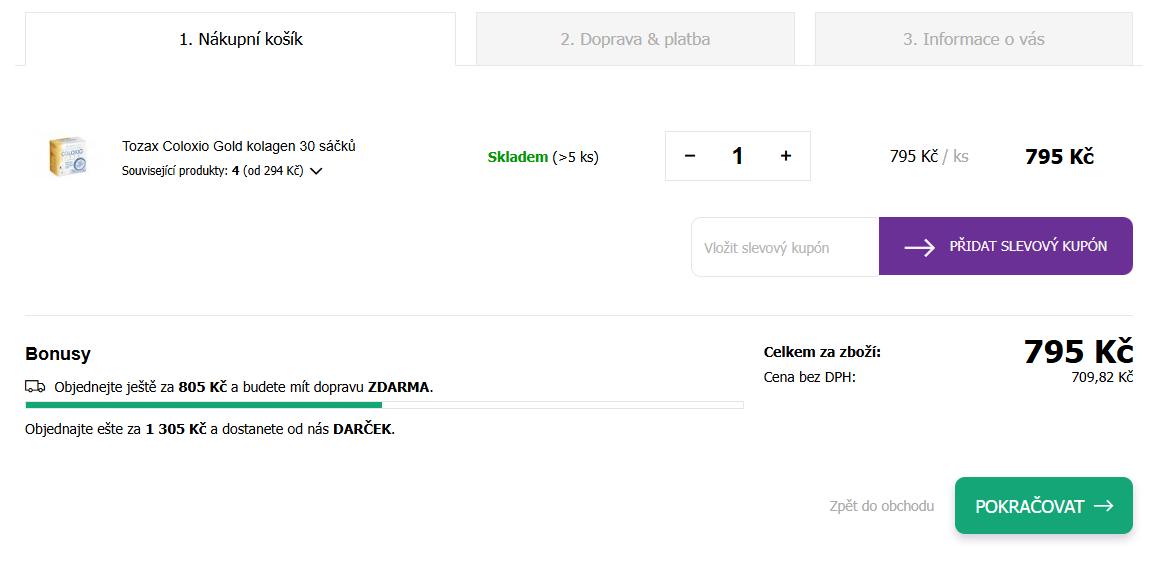Click arrow icon on coupon button
1154x569 pixels.
click(x=919, y=247)
